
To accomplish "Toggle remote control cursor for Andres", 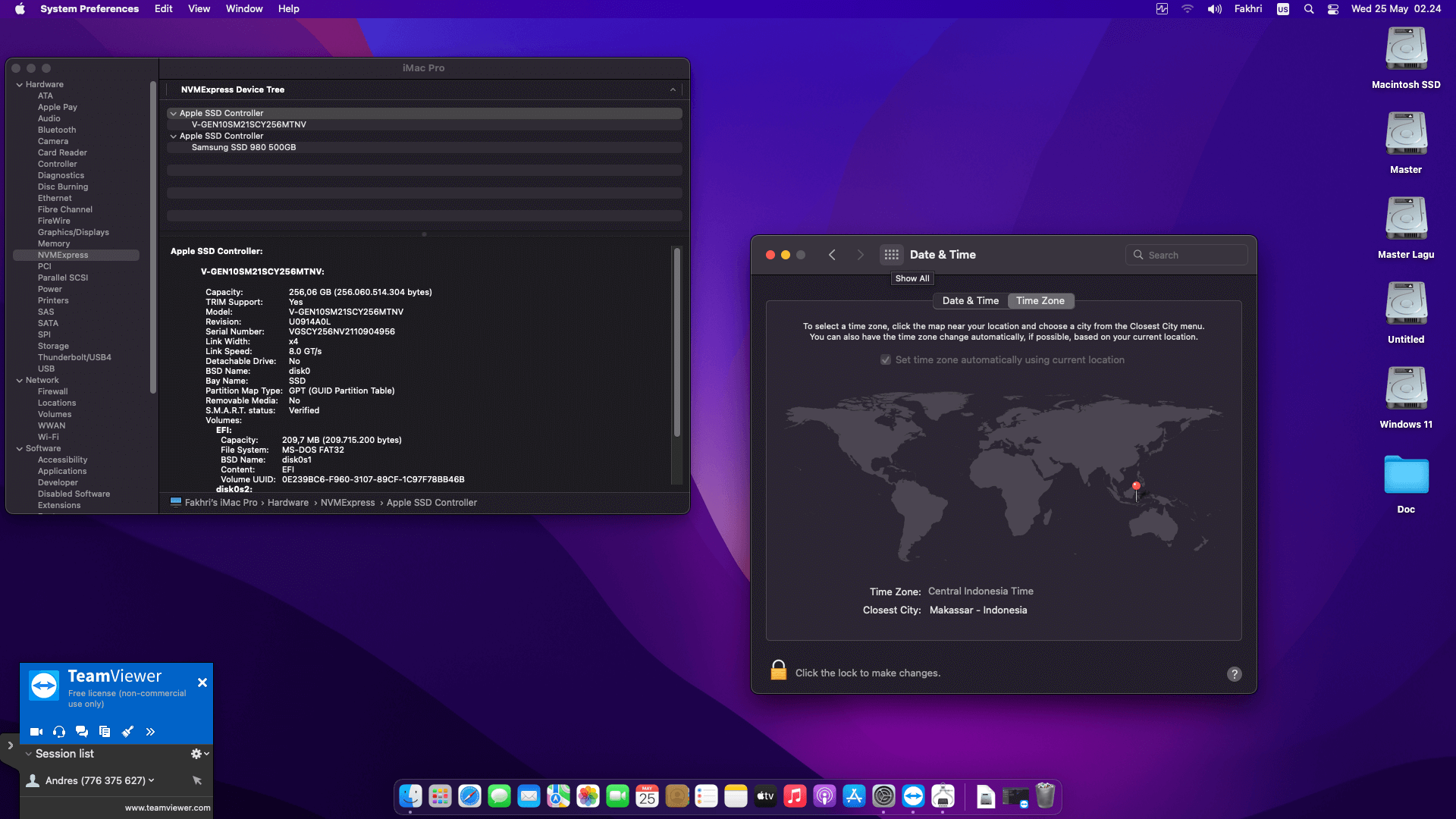I will pos(197,780).
